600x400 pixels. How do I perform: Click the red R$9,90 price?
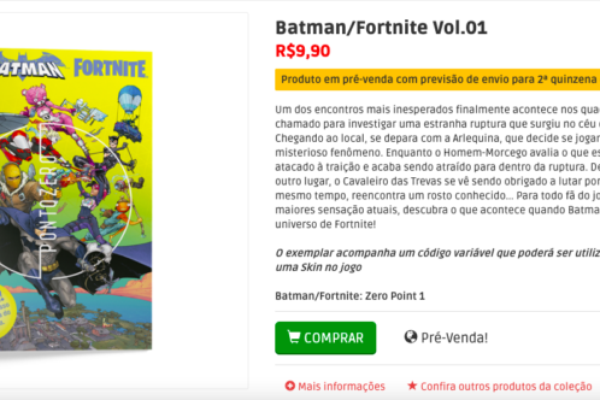(303, 51)
